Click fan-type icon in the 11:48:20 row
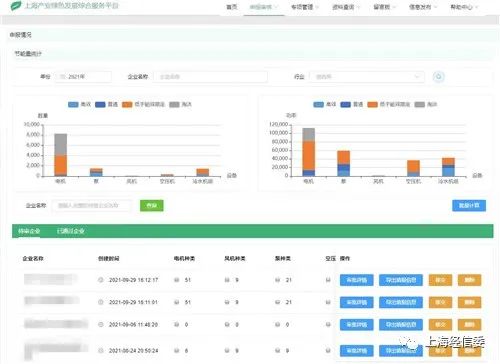 coord(227,324)
